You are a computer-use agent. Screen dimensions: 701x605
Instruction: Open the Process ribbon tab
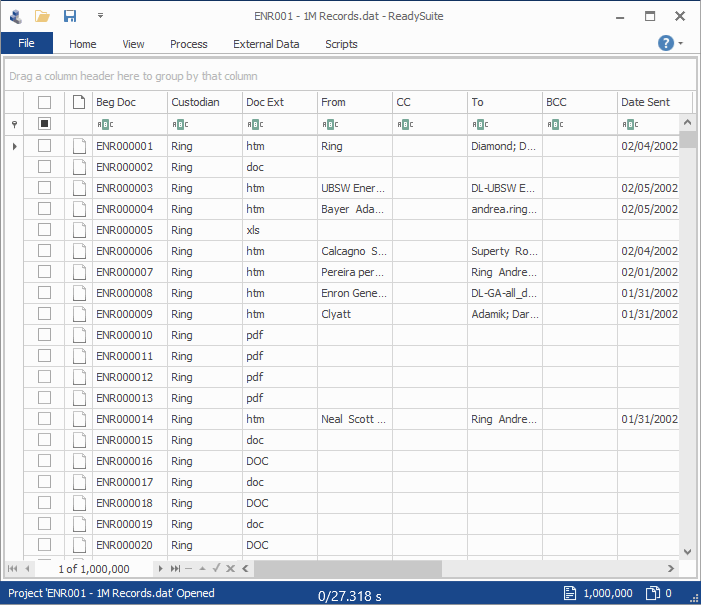(x=188, y=44)
